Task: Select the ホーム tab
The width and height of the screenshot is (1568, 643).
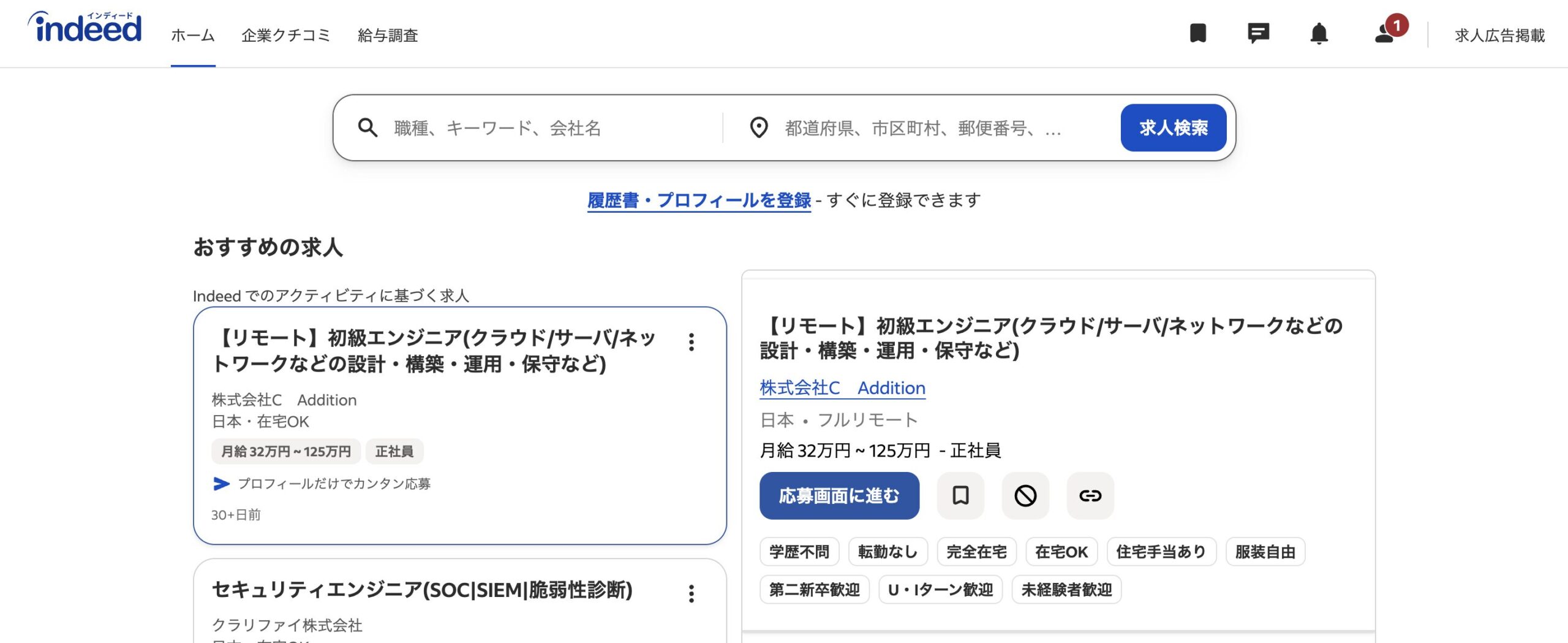Action: click(x=193, y=36)
